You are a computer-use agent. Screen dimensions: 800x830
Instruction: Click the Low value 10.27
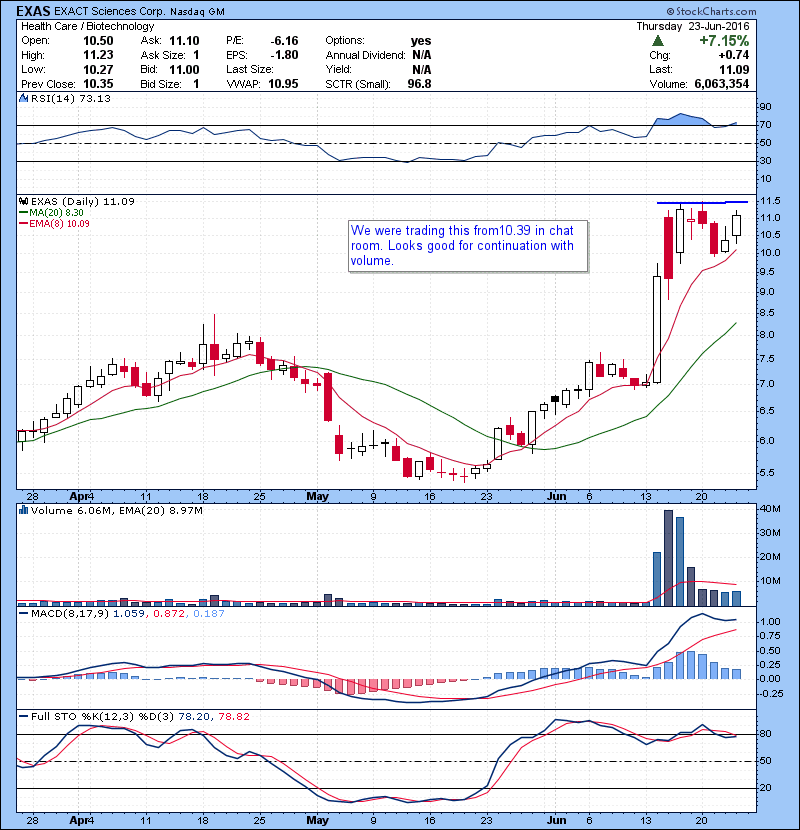click(98, 69)
